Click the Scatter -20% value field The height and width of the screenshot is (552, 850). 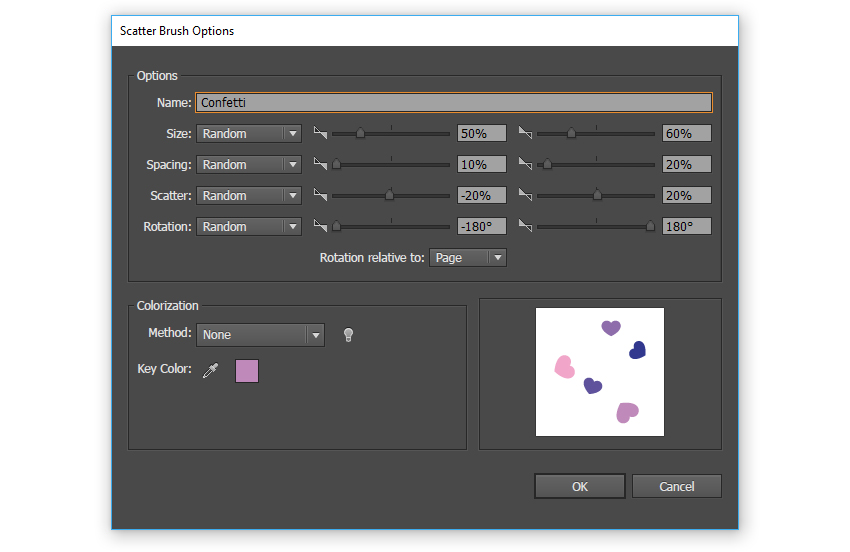pyautogui.click(x=481, y=195)
